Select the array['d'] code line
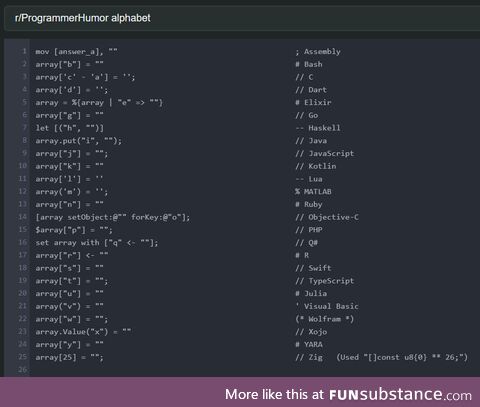This screenshot has height=407, width=480. pos(72,90)
